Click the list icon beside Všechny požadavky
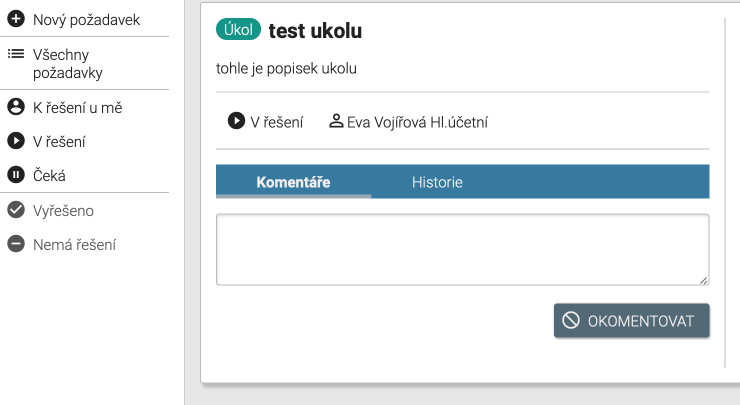This screenshot has height=405, width=740. (x=16, y=54)
